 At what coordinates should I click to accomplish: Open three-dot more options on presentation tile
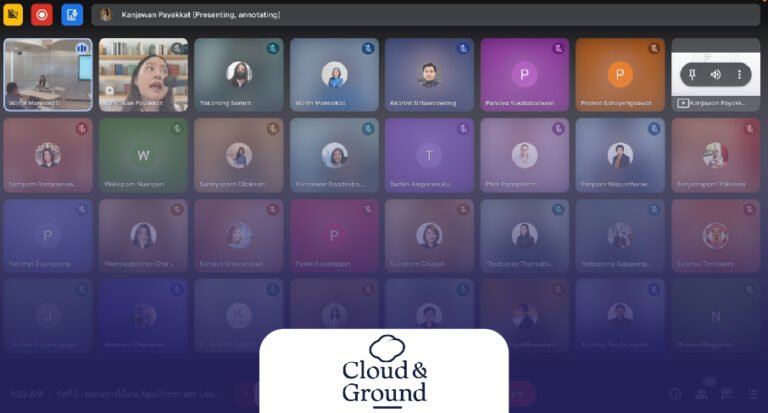pos(739,74)
